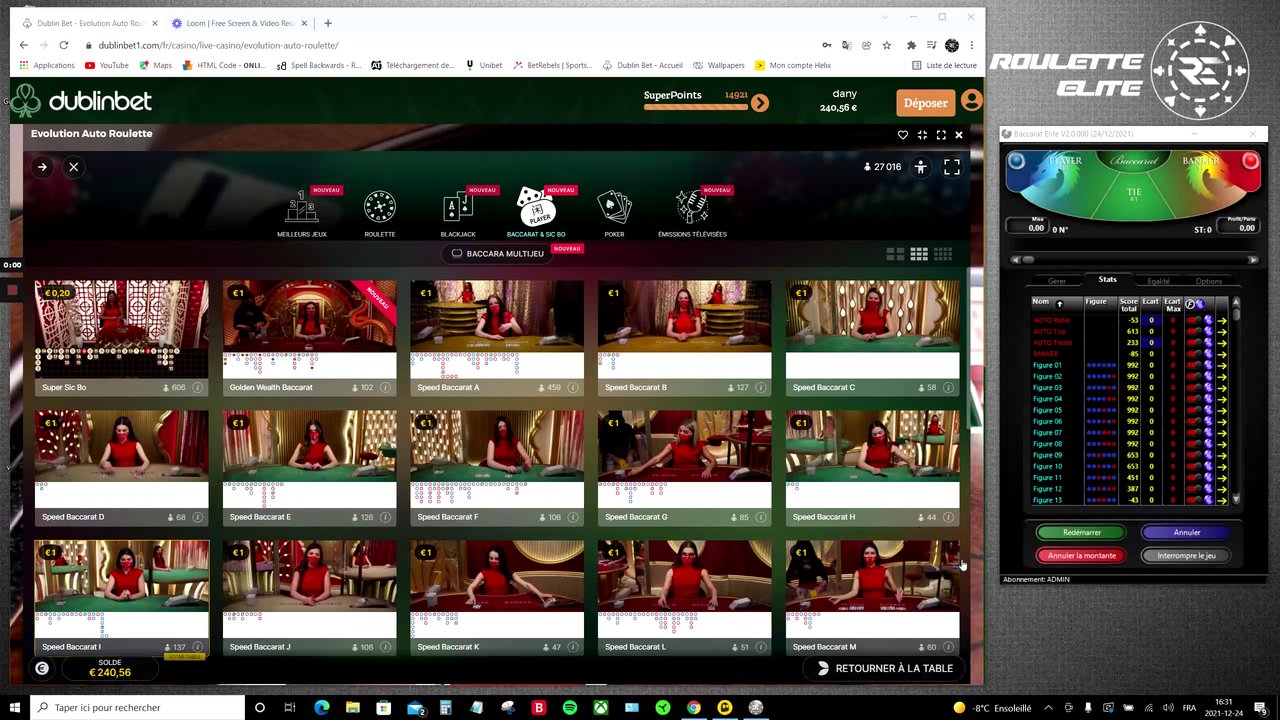1280x720 pixels.
Task: Open Chrome from the Windows taskbar
Action: tap(693, 708)
